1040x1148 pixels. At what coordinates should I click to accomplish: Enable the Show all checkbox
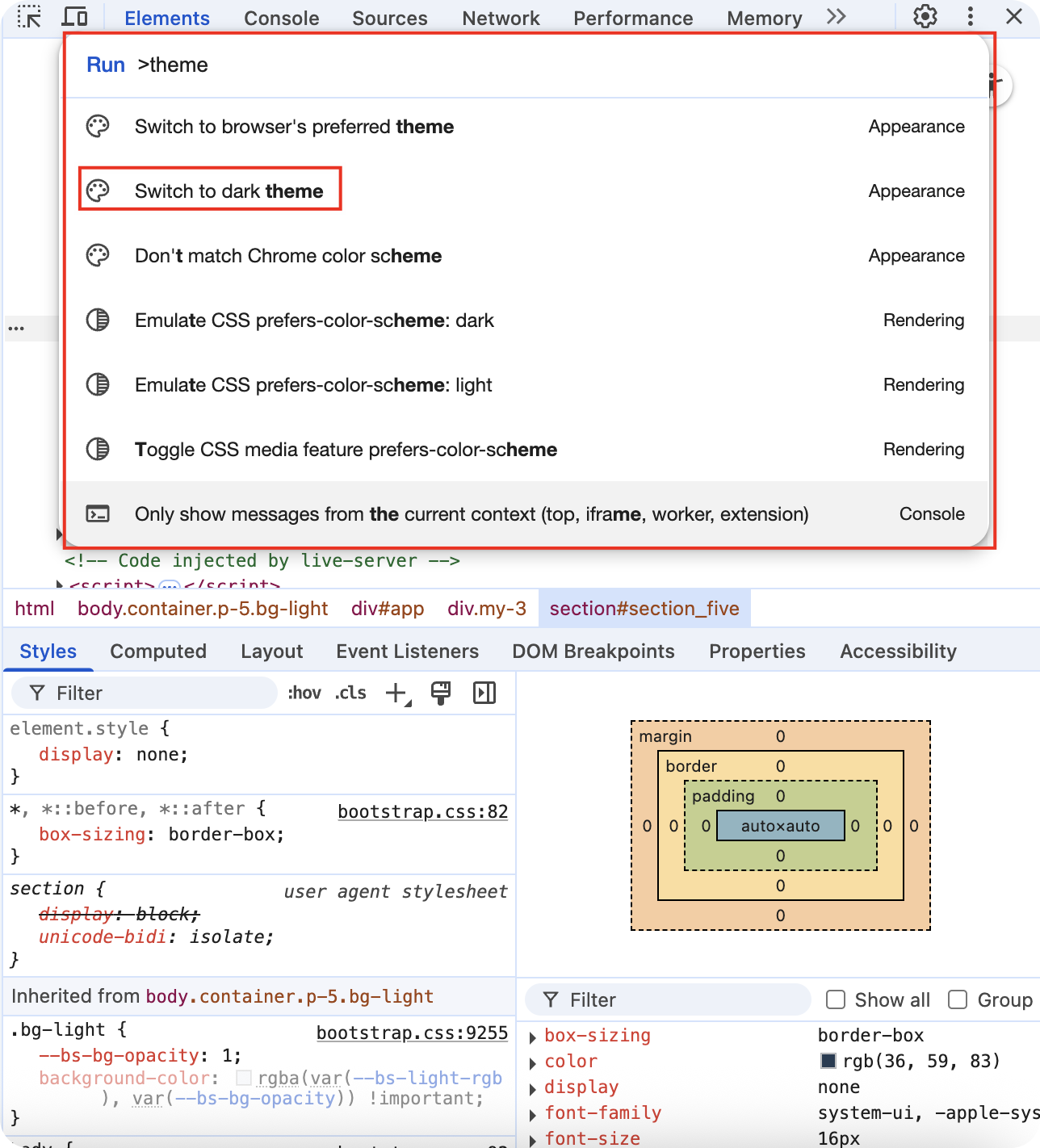tap(835, 999)
